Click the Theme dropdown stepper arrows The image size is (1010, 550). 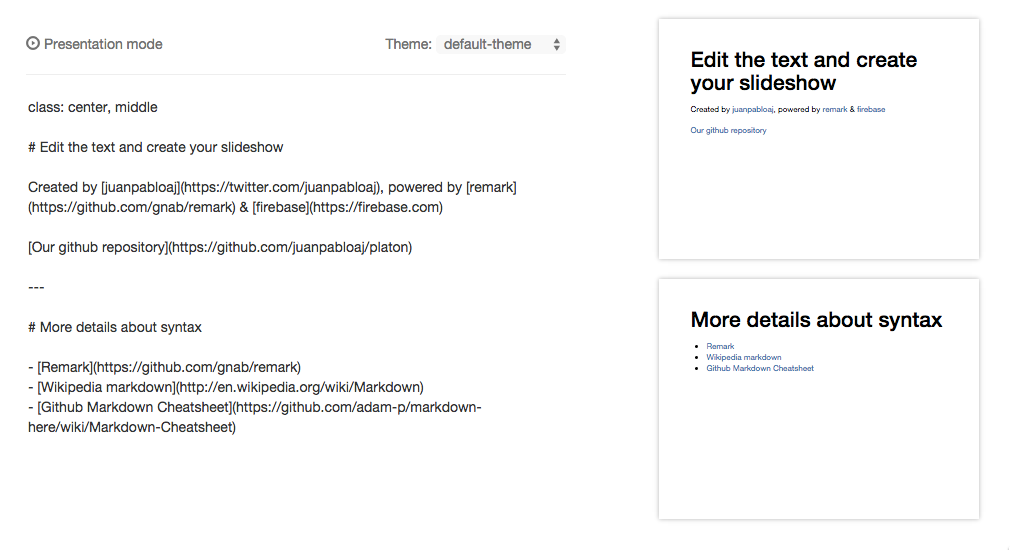pos(557,44)
